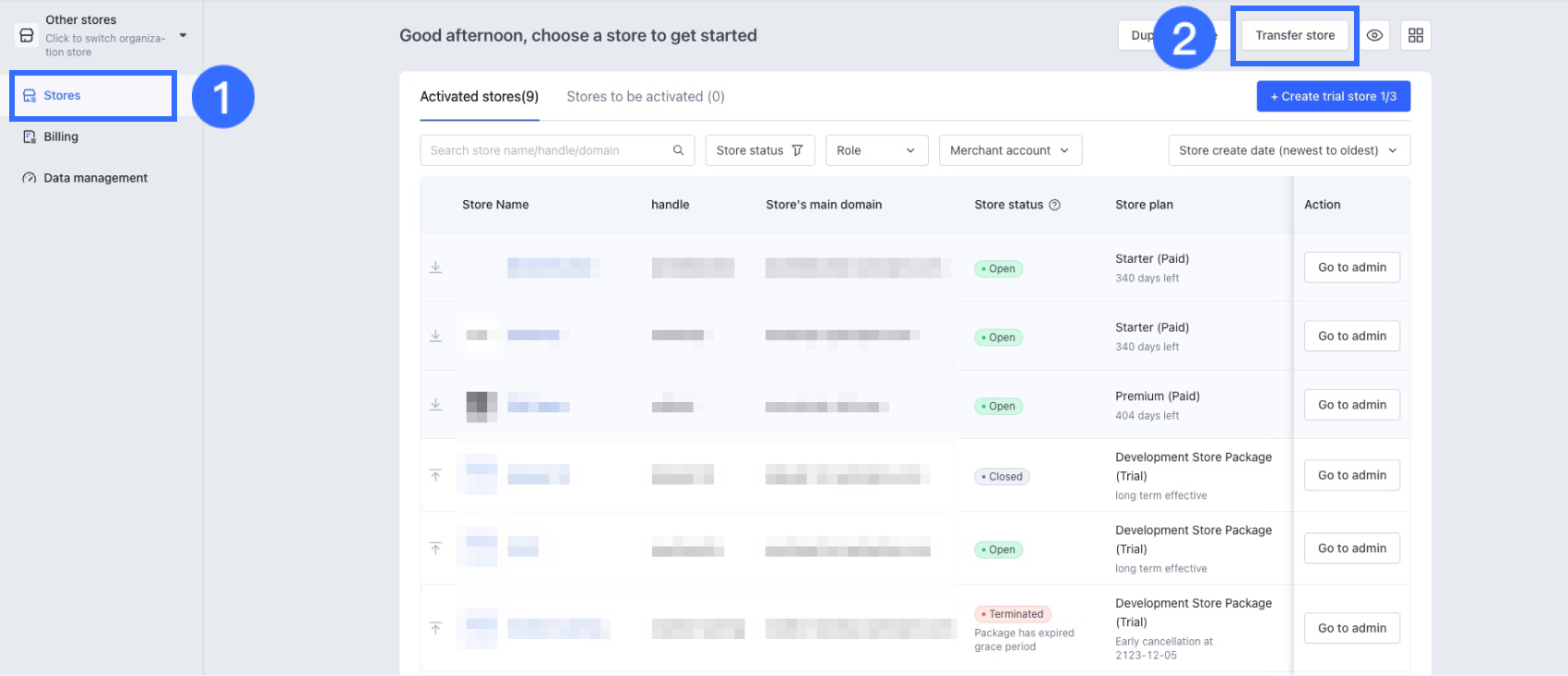Click the pin-to-top icon on Terminated store row
The width and height of the screenshot is (1568, 676).
coord(435,628)
